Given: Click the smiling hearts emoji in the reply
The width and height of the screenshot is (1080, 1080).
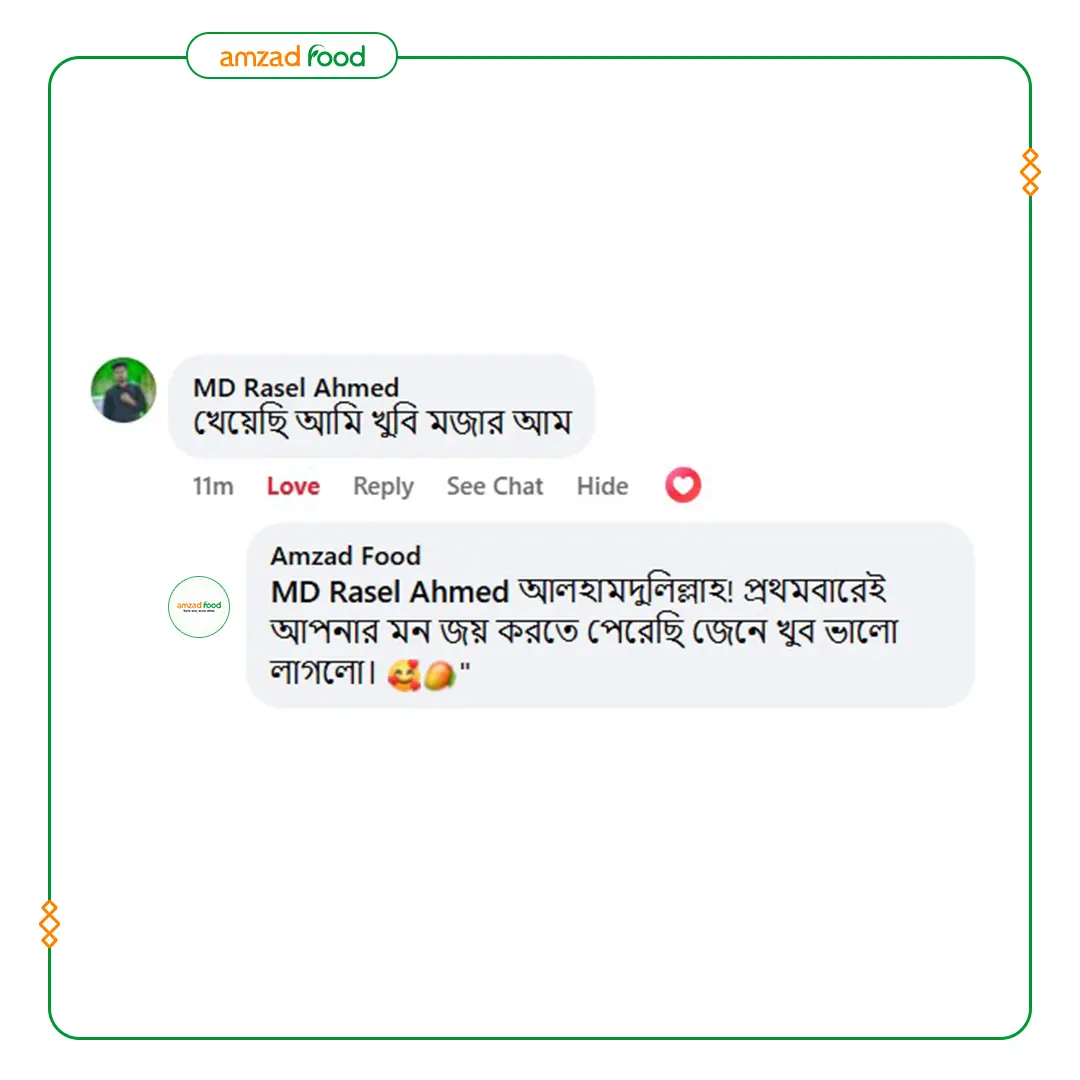Looking at the screenshot, I should [x=404, y=674].
